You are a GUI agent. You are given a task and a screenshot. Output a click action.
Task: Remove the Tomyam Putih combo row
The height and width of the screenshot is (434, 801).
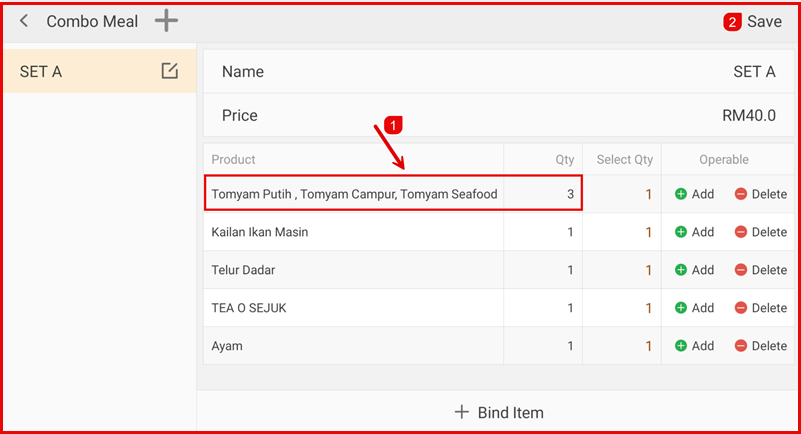[760, 194]
